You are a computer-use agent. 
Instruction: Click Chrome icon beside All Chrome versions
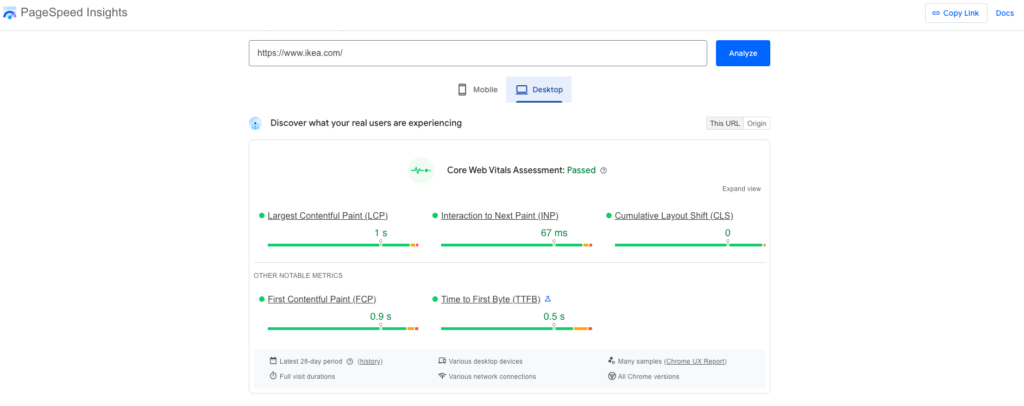pyautogui.click(x=611, y=377)
